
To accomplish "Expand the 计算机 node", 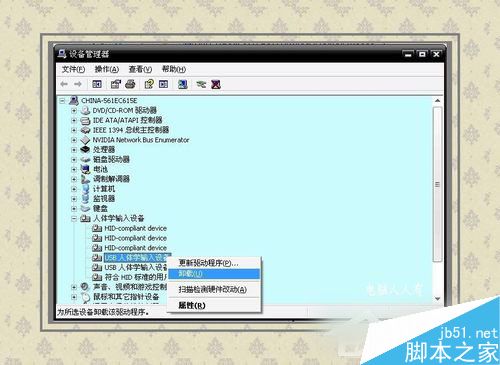I will 74,189.
